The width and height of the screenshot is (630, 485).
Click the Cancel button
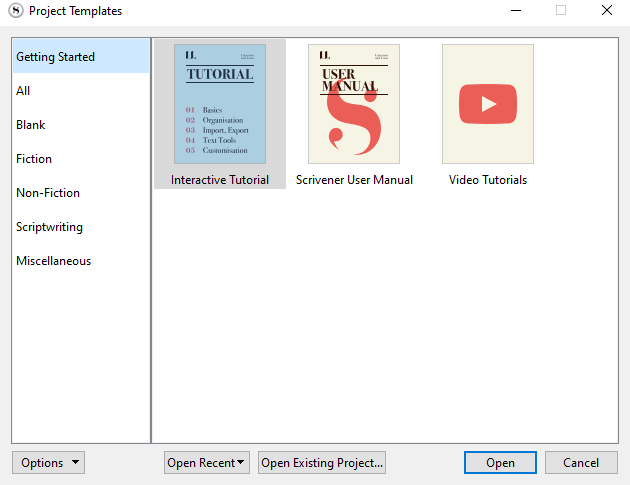581,462
